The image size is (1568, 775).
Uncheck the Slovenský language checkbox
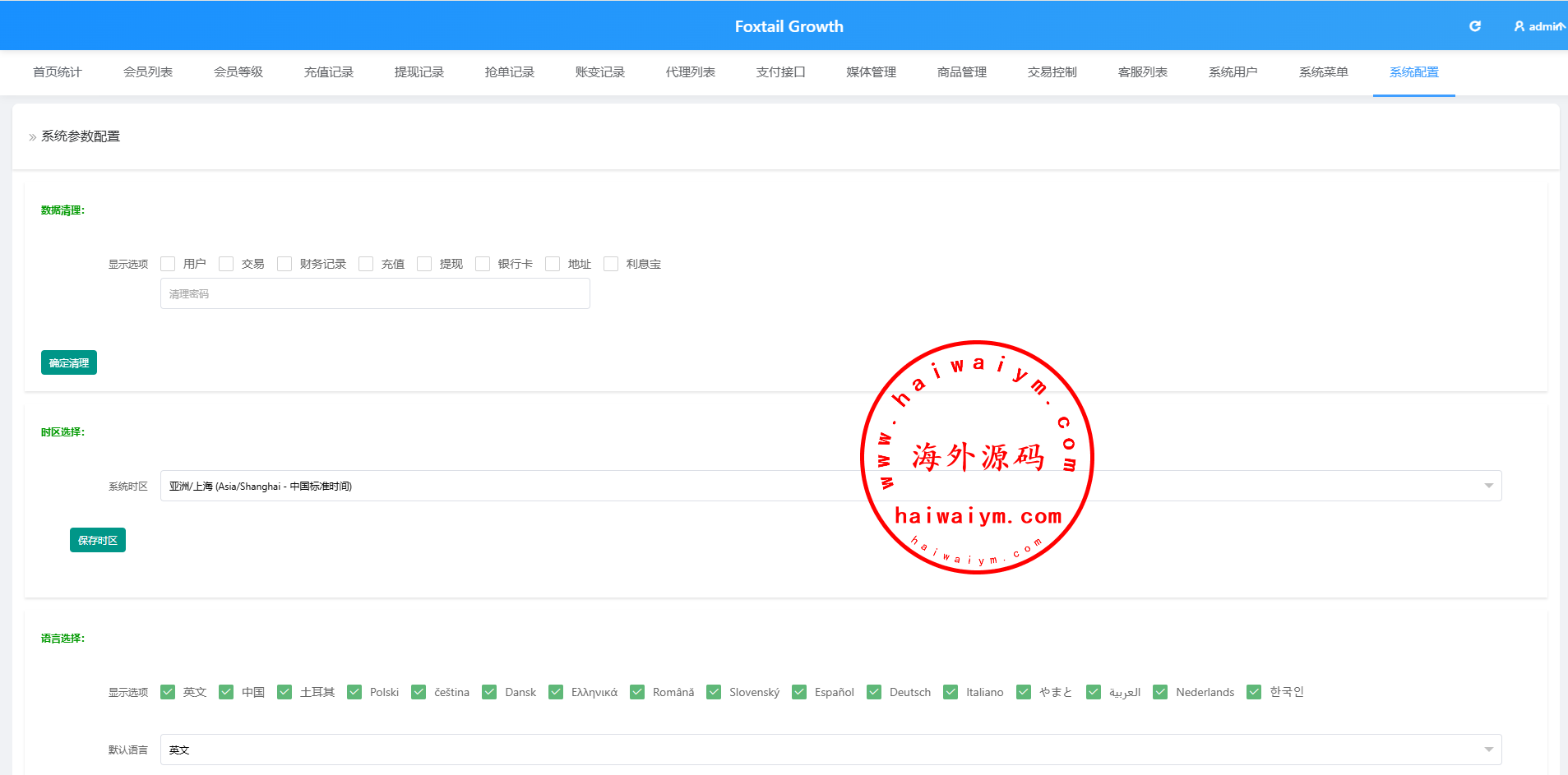pos(714,692)
